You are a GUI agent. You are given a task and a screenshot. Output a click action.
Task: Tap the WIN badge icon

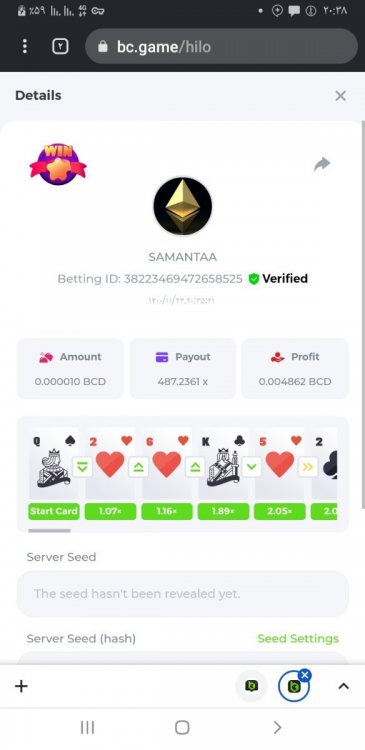pyautogui.click(x=58, y=164)
